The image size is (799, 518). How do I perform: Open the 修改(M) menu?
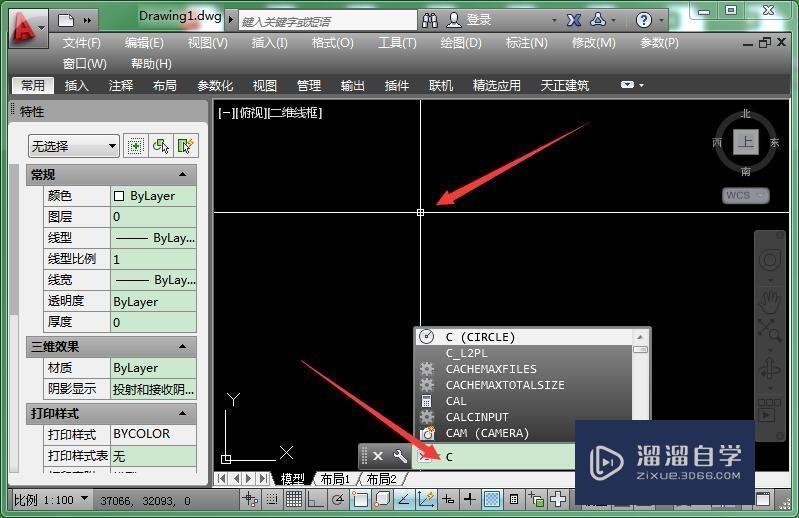pyautogui.click(x=594, y=43)
